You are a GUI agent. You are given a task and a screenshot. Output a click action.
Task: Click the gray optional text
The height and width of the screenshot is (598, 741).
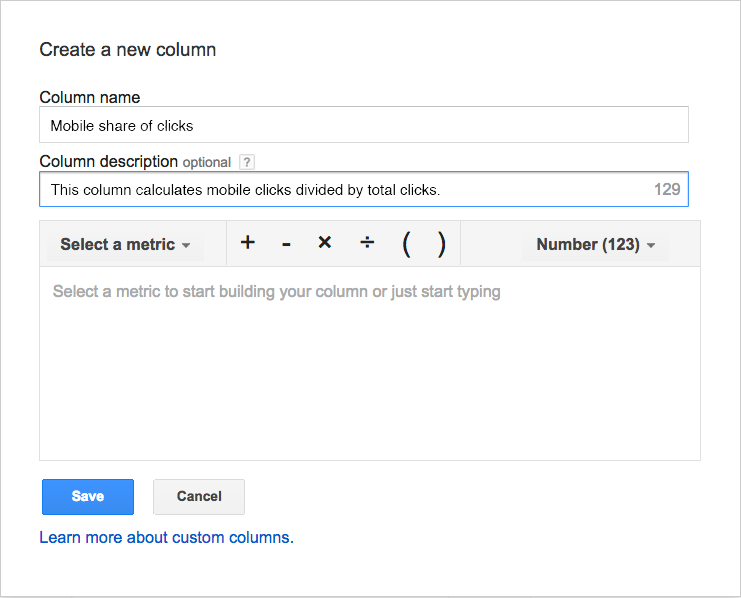[207, 162]
